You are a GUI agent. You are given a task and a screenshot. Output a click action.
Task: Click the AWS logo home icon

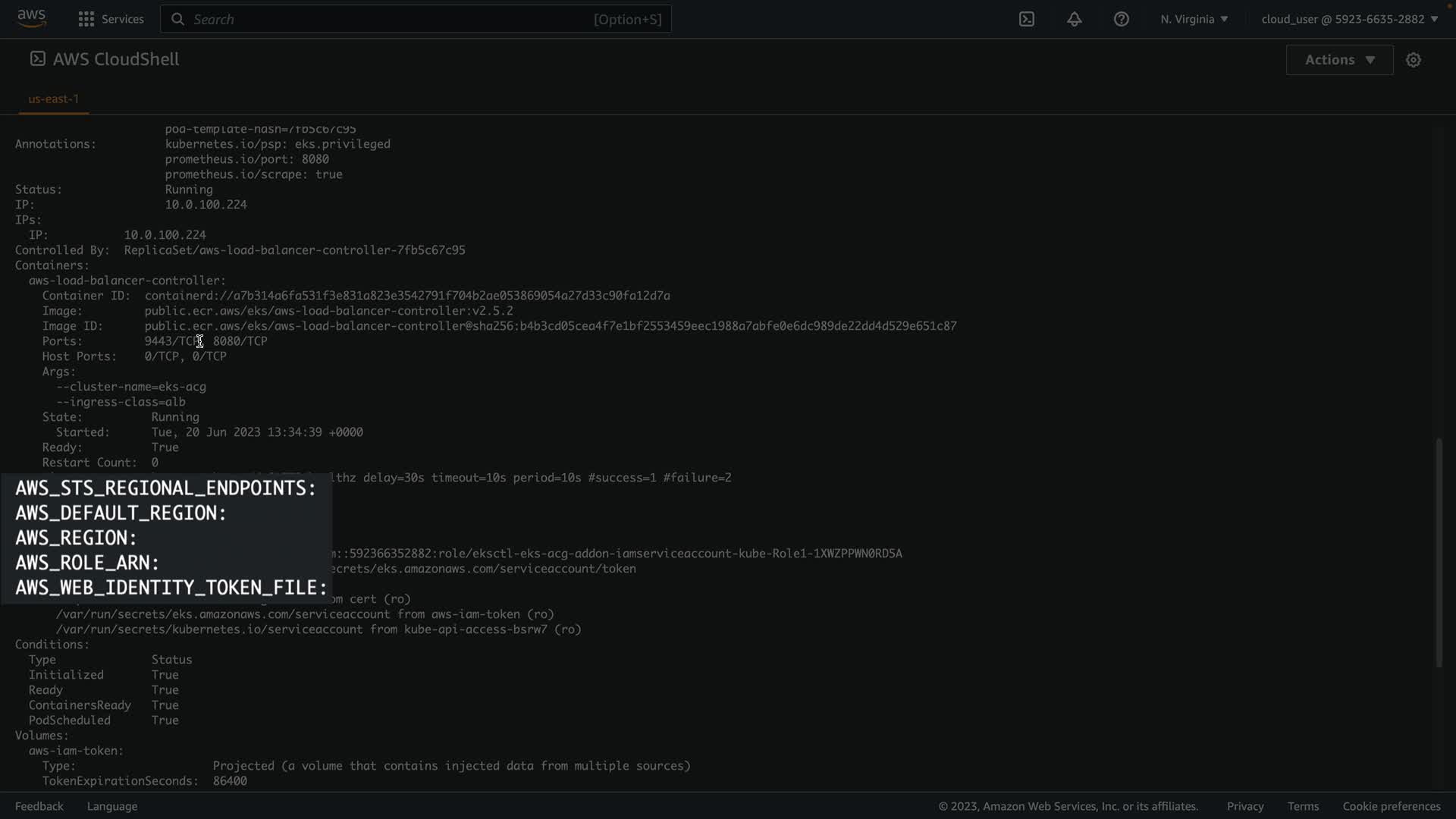pyautogui.click(x=31, y=18)
